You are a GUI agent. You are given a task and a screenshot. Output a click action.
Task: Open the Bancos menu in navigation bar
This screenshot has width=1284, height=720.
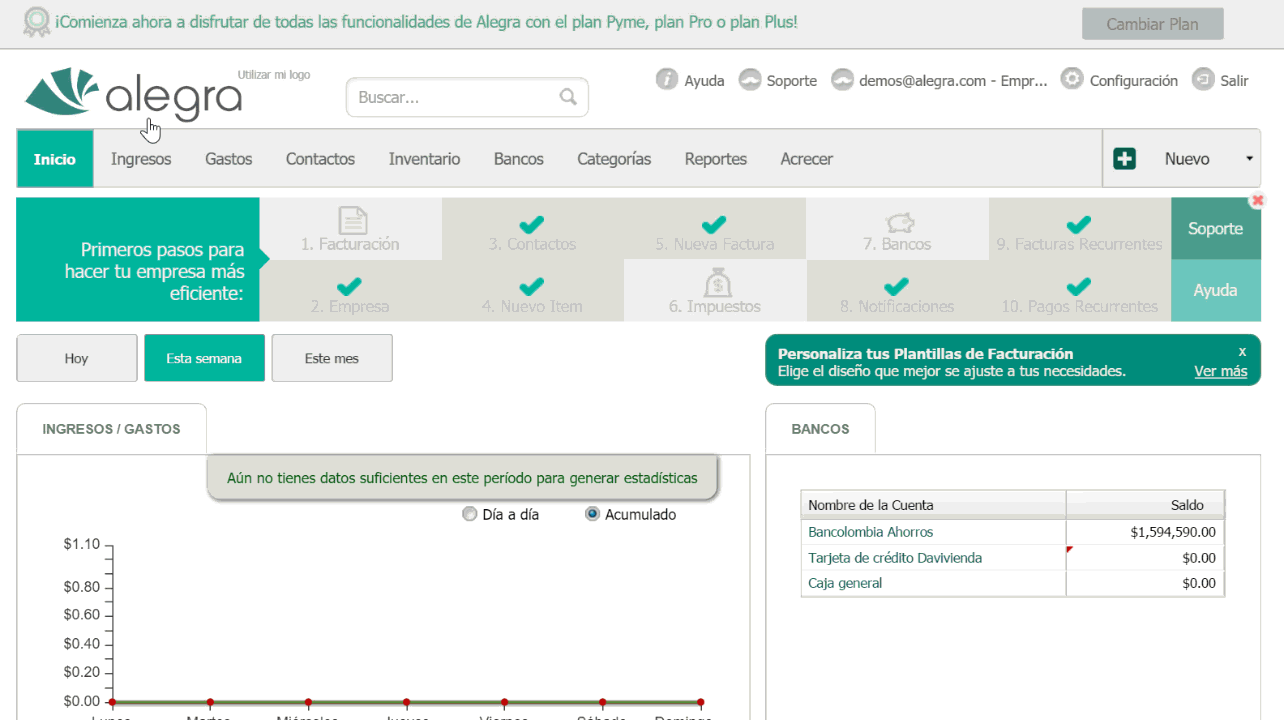click(x=519, y=158)
